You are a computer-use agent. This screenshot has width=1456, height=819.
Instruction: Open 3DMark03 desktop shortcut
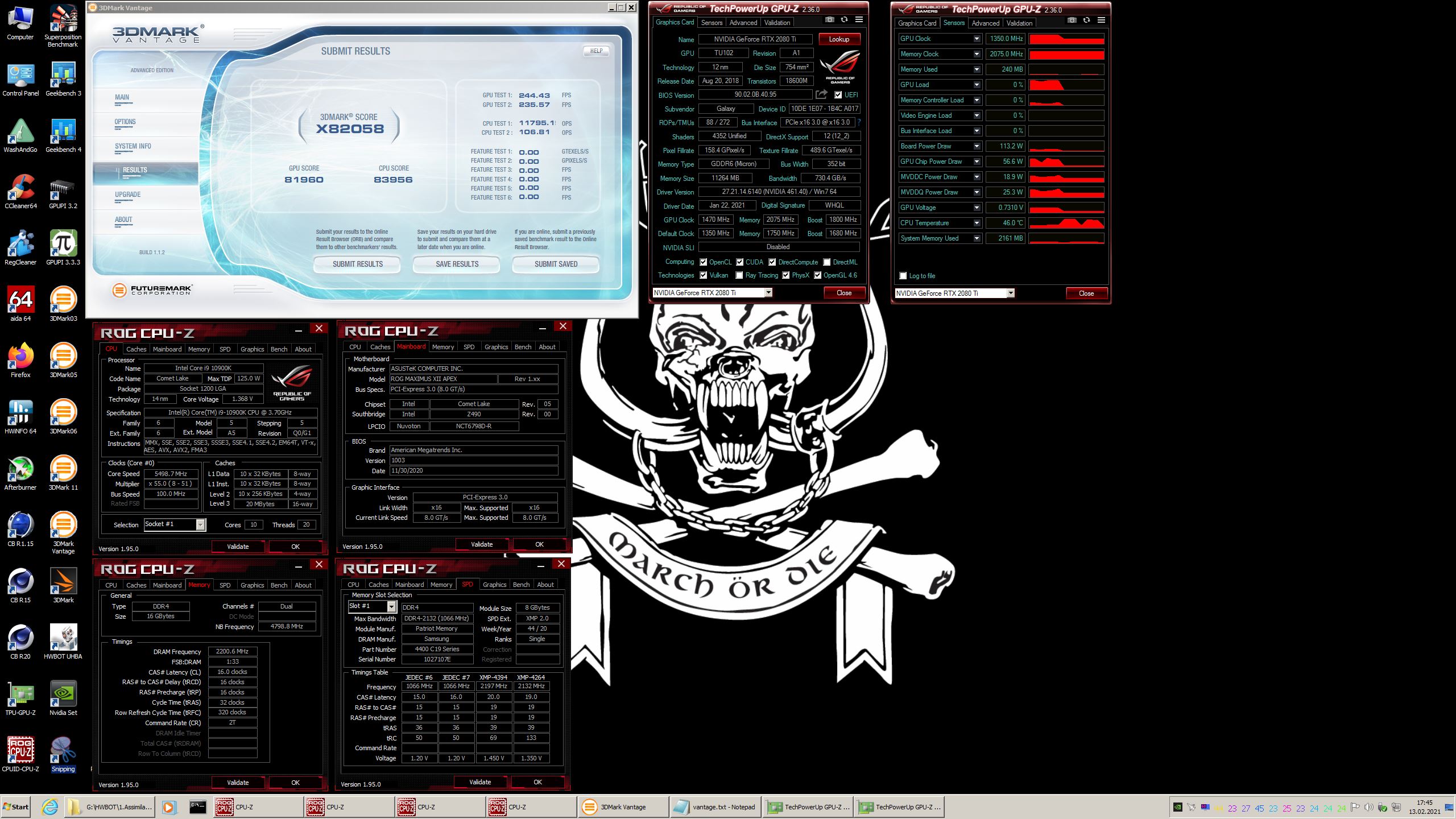63,304
